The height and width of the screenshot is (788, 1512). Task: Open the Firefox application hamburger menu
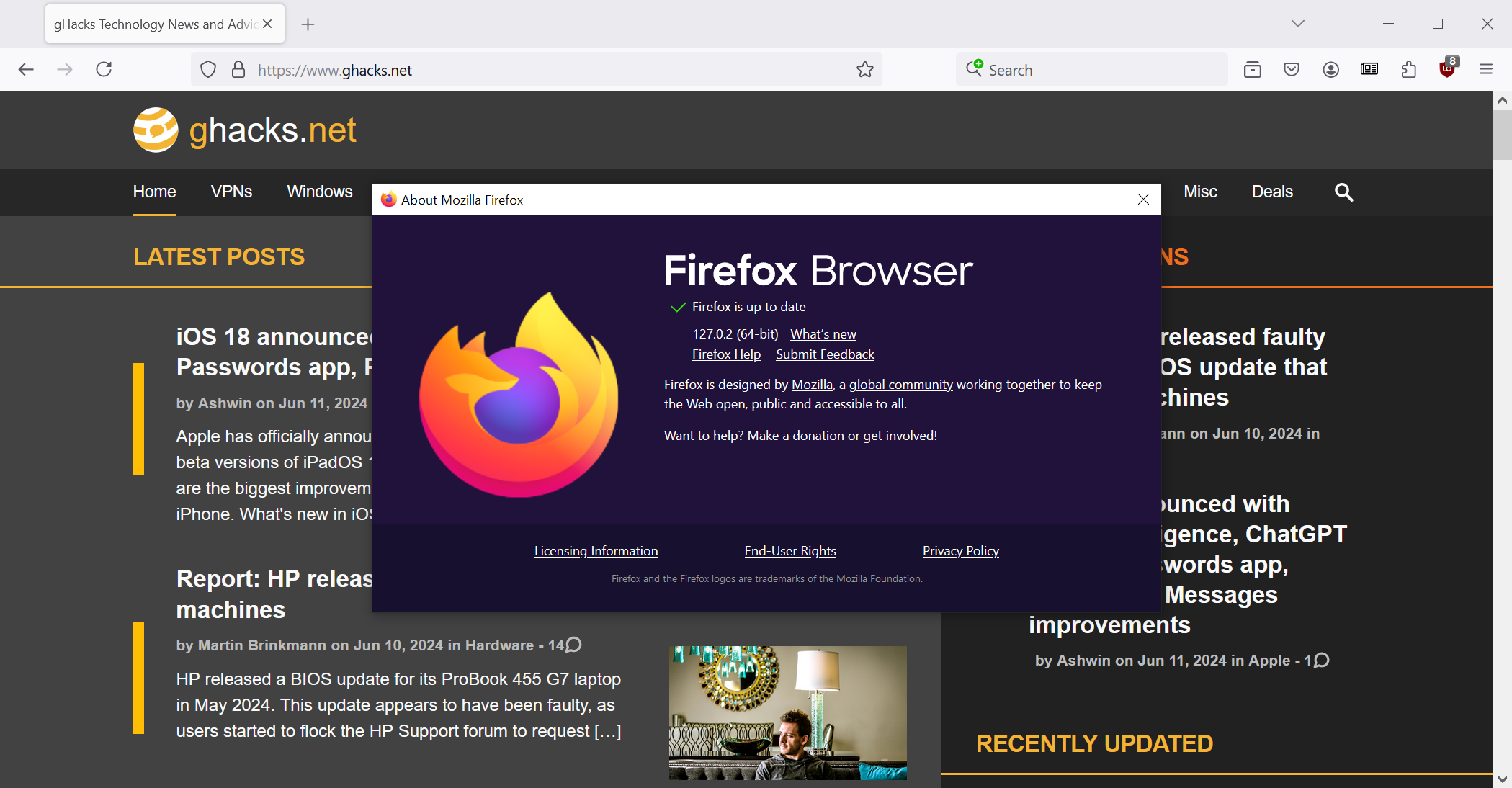point(1486,69)
